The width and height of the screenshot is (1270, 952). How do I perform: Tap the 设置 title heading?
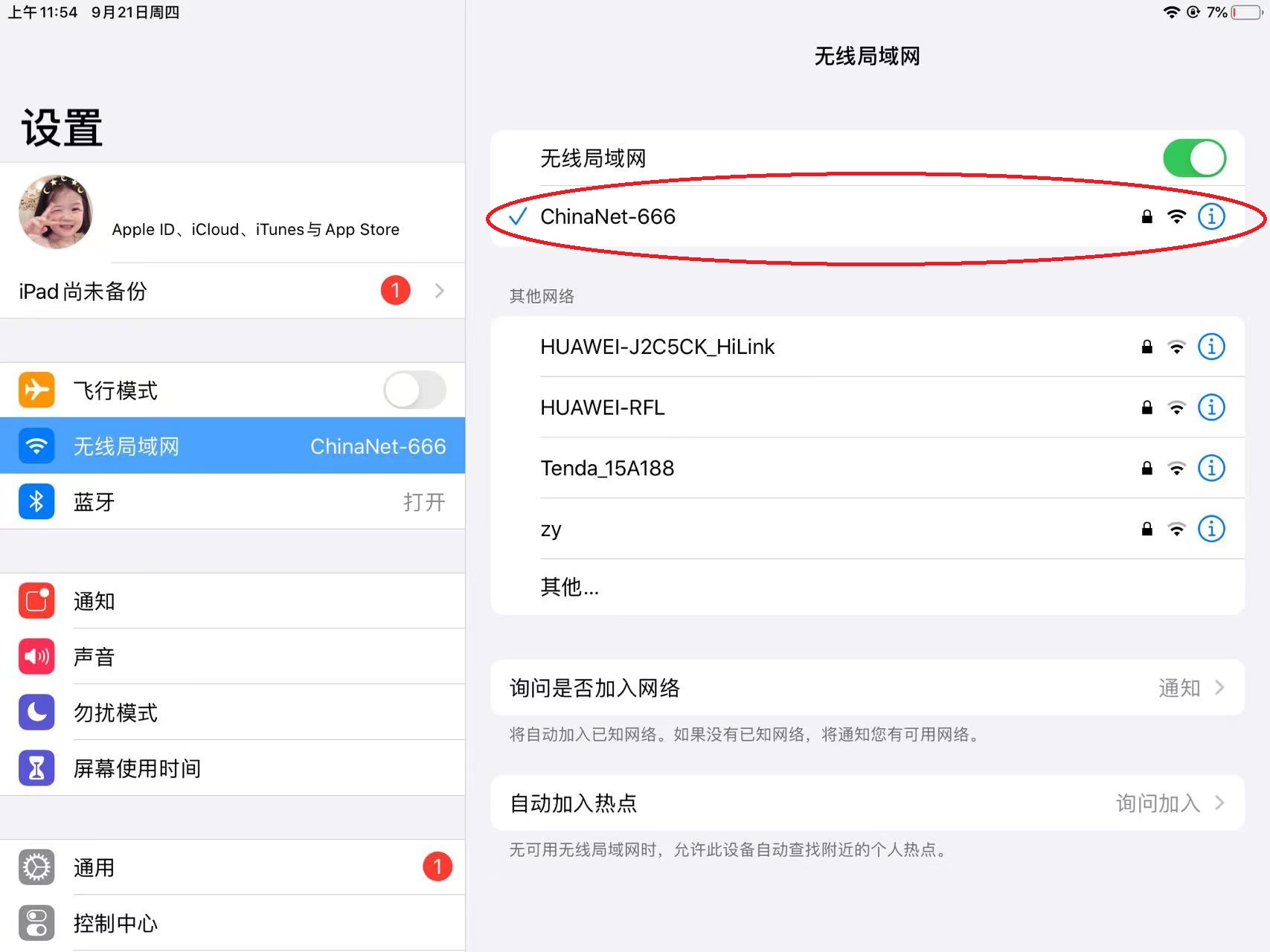[x=62, y=127]
